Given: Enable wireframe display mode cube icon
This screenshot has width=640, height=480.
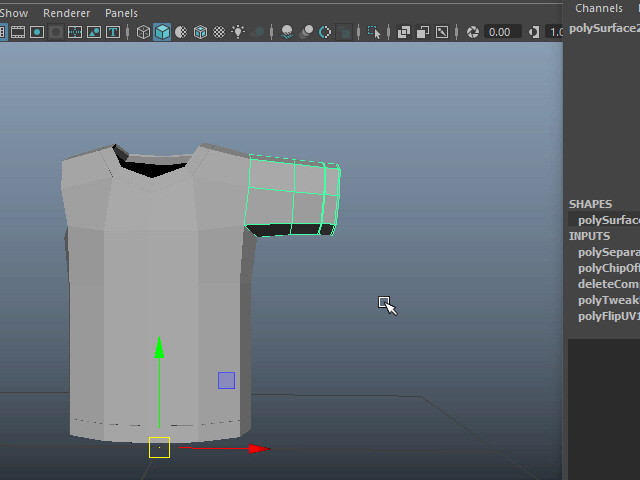Looking at the screenshot, I should point(143,32).
